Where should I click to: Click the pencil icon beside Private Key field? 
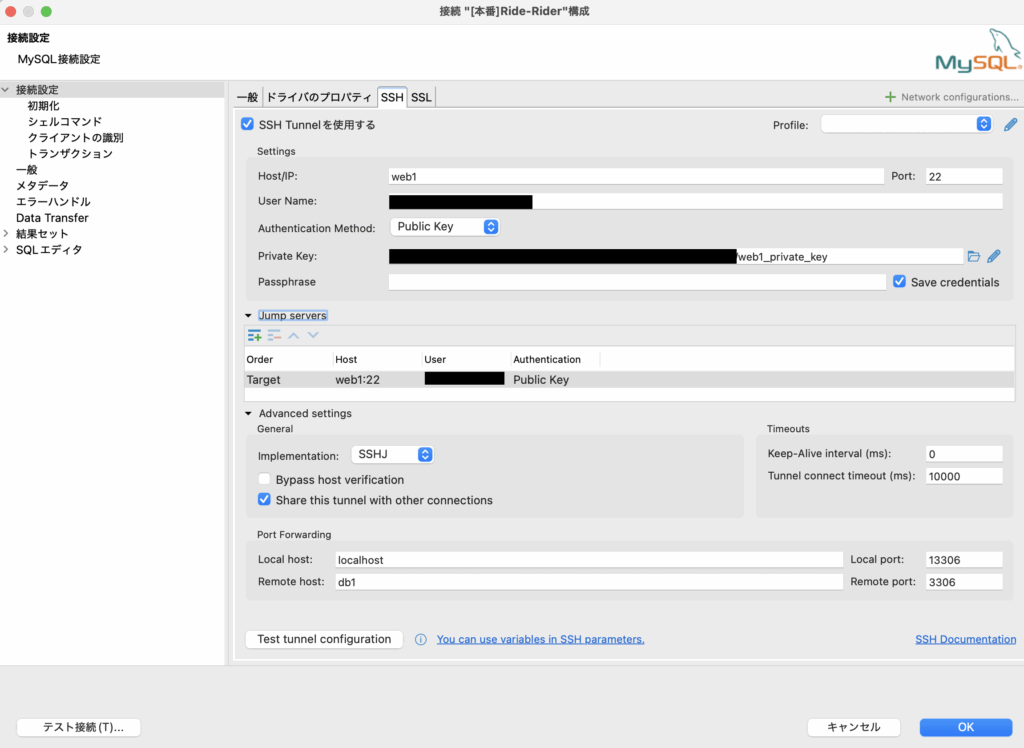pyautogui.click(x=994, y=257)
